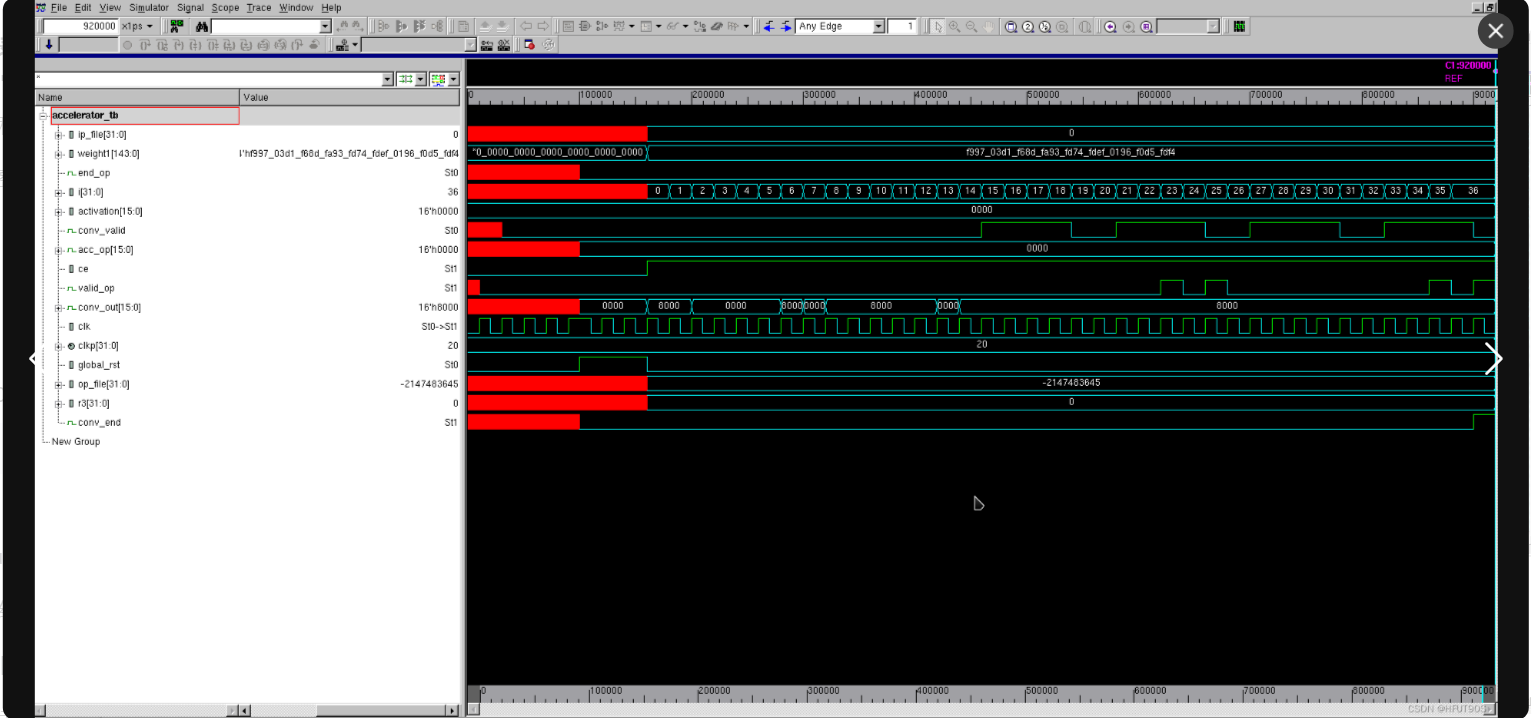The image size is (1532, 718).
Task: Open the Trace menu
Action: [x=259, y=8]
